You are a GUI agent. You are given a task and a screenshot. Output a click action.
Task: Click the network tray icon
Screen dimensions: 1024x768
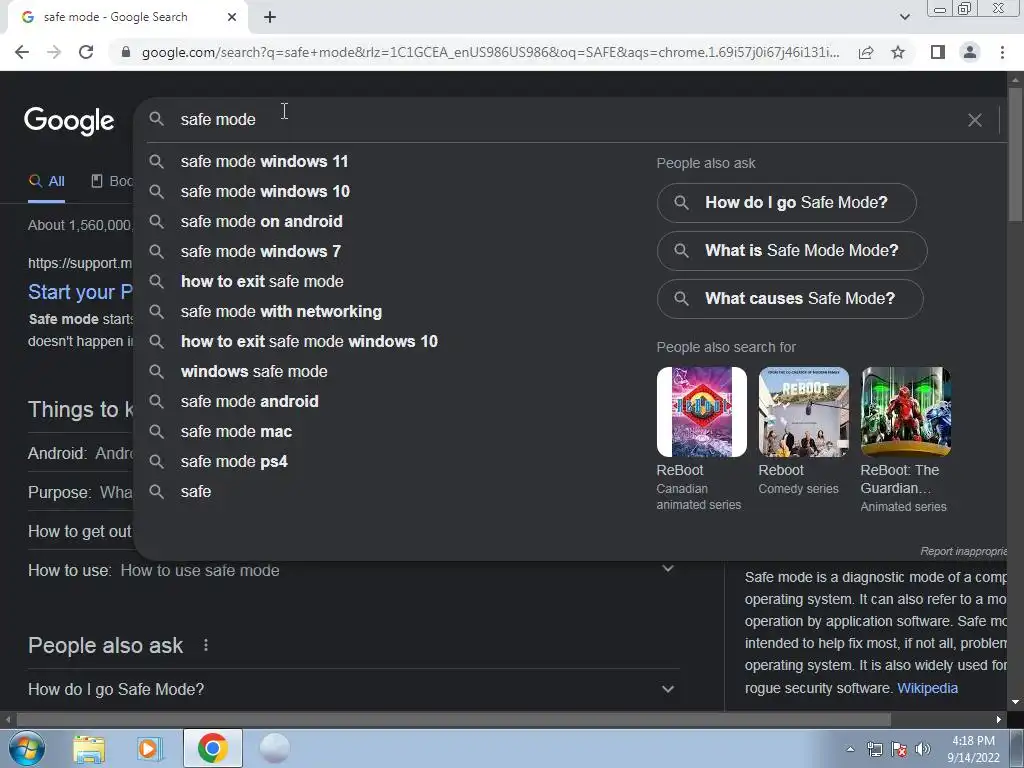coord(874,749)
